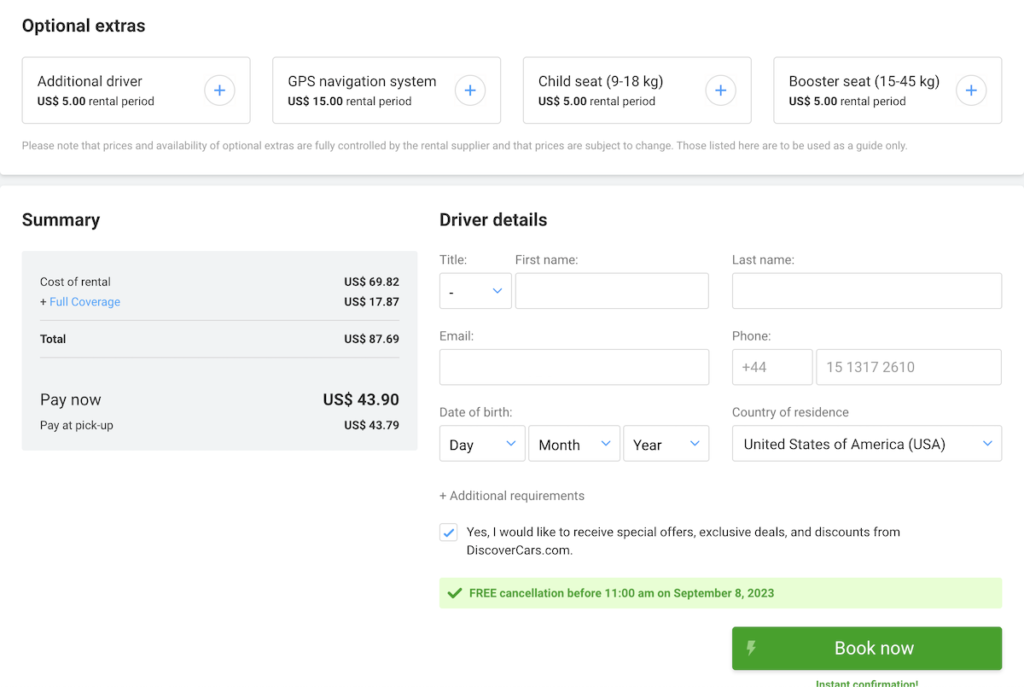Screen dimensions: 1024x687
Task: Focus the Last name field
Action: [867, 291]
